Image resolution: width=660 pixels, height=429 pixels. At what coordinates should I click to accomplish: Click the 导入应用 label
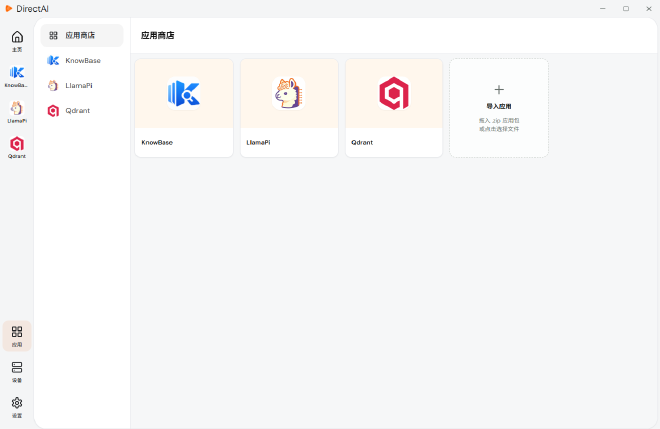(499, 107)
